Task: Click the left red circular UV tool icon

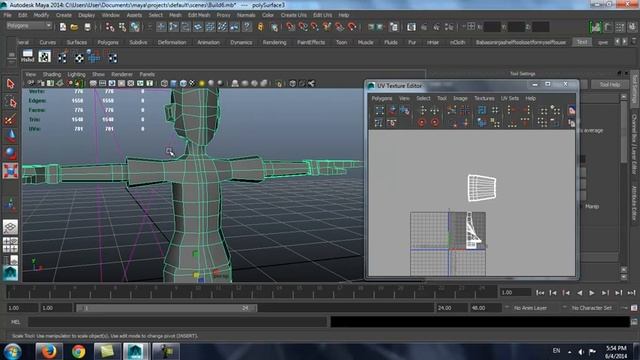Action: 422,122
